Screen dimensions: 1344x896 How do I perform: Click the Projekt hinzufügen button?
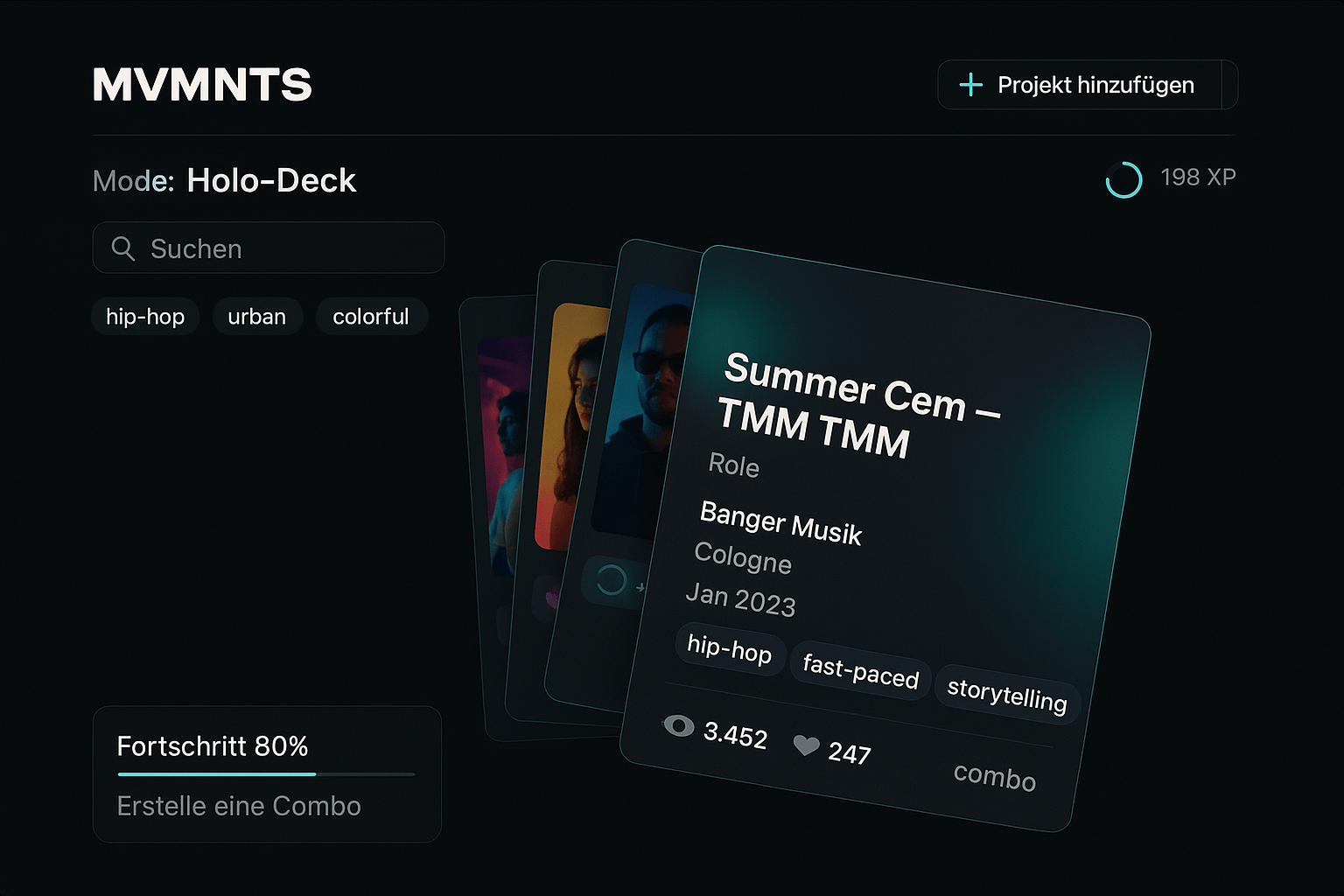(x=1087, y=85)
